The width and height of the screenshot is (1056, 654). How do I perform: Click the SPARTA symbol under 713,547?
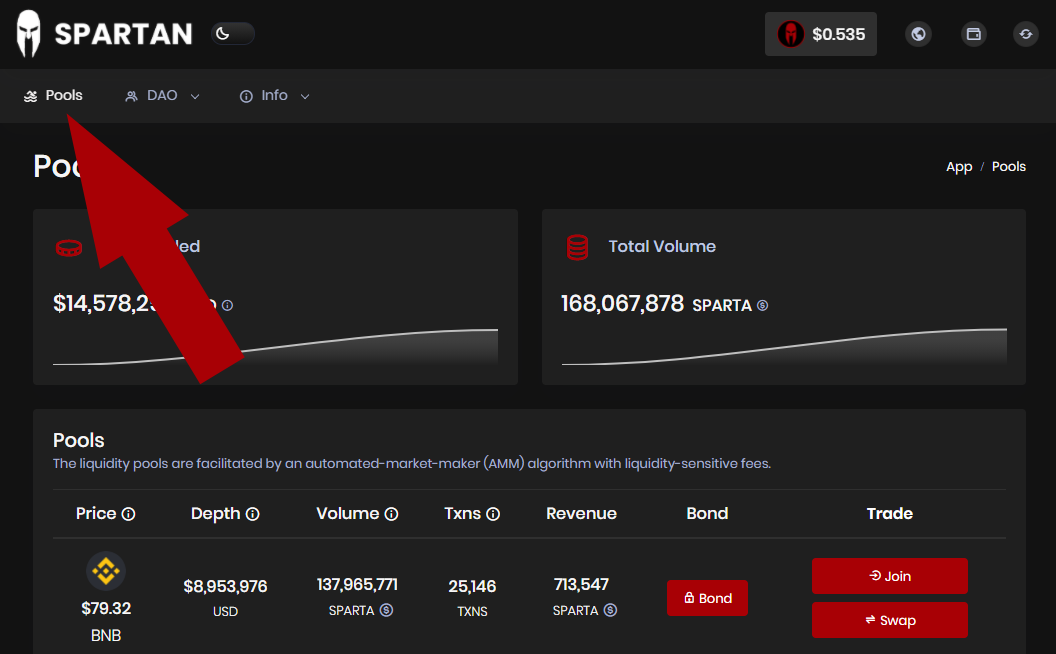pyautogui.click(x=610, y=610)
